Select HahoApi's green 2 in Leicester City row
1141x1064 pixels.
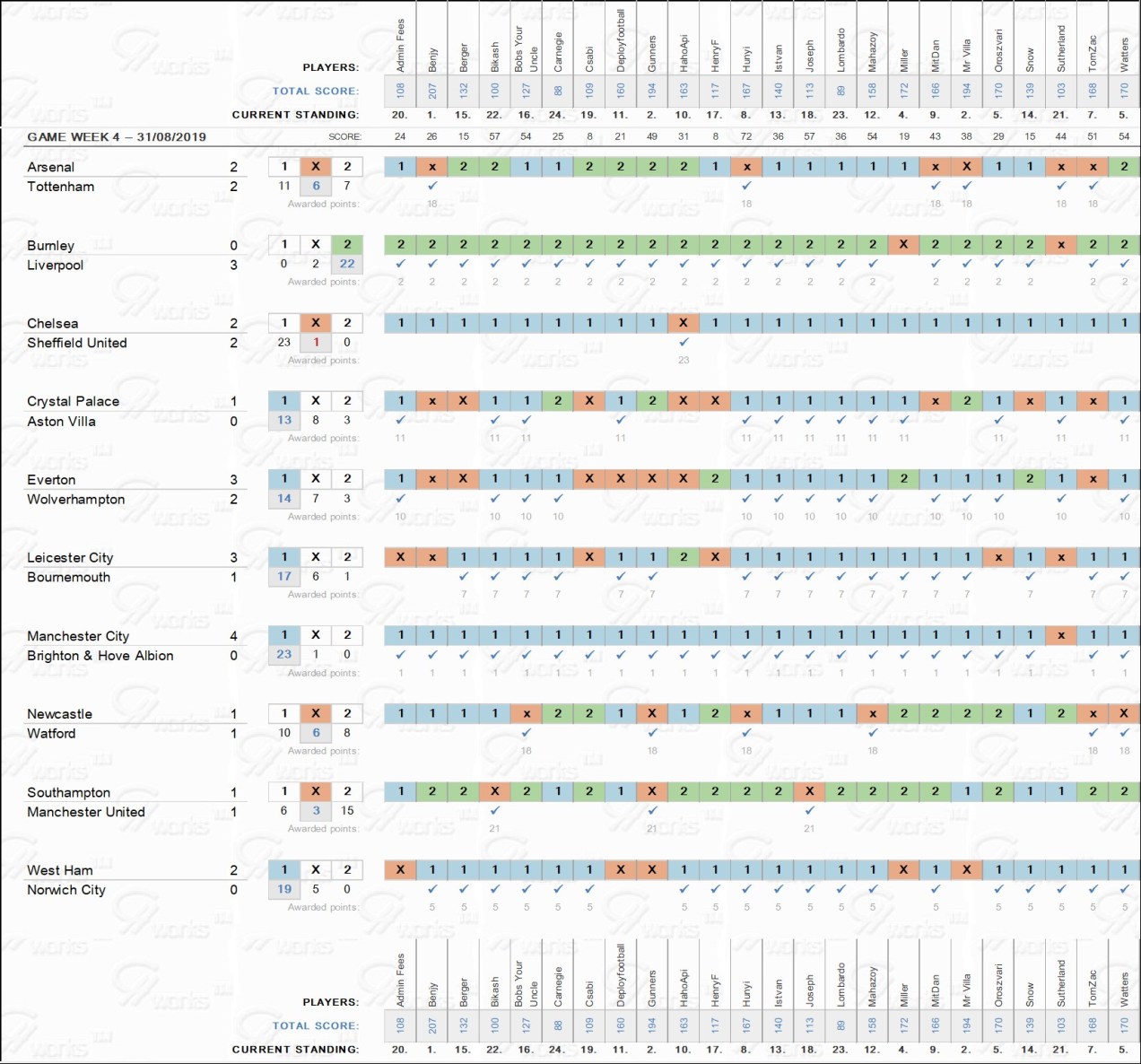684,557
